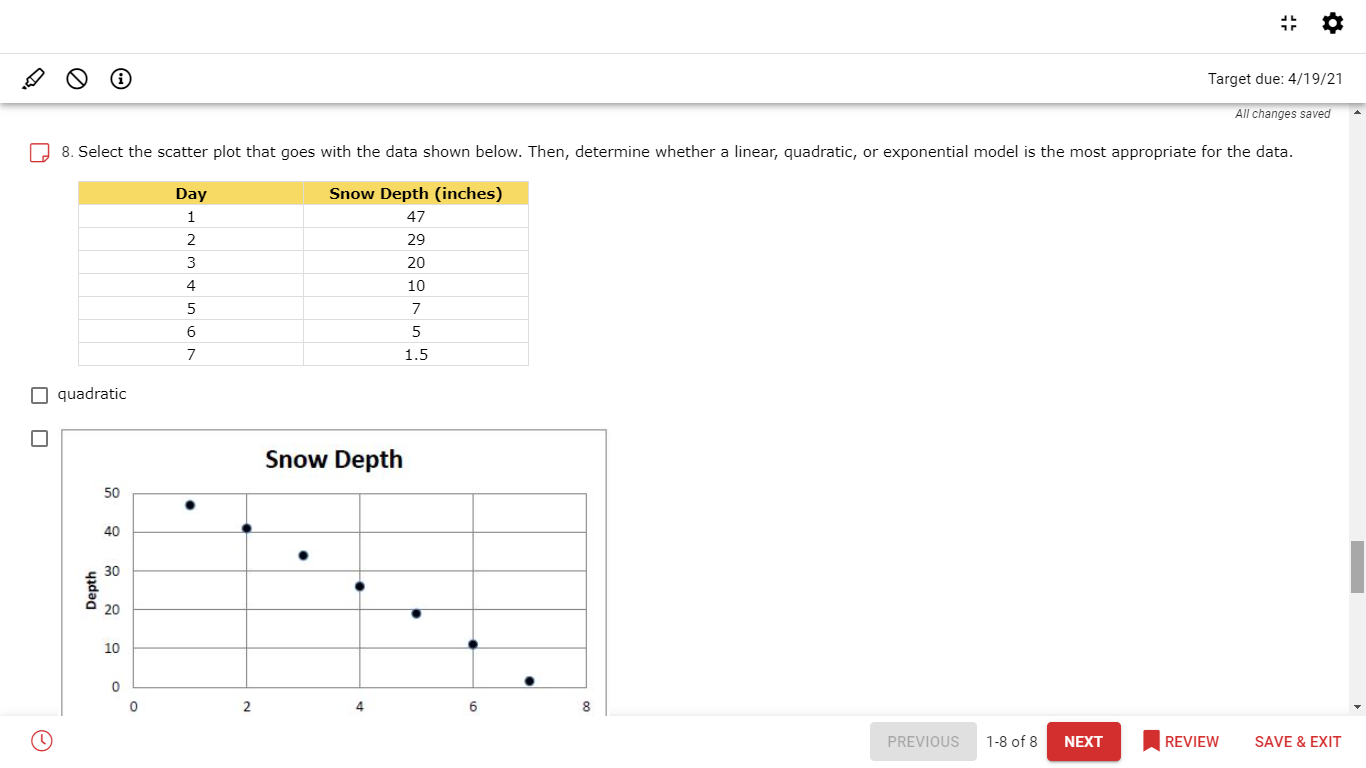Click the eliminate answer choice tool
The image size is (1366, 768).
click(77, 78)
